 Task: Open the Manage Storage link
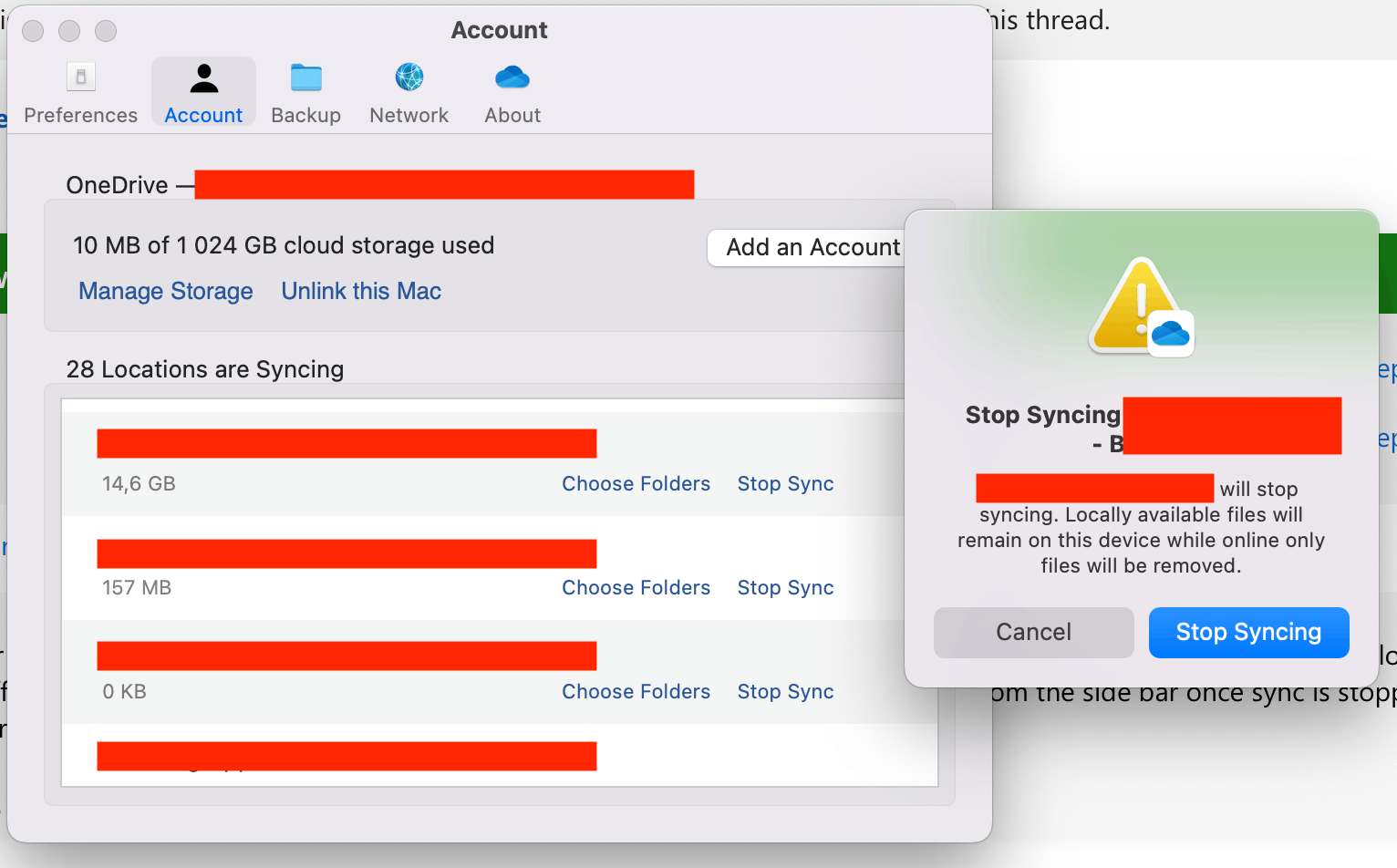(x=166, y=291)
